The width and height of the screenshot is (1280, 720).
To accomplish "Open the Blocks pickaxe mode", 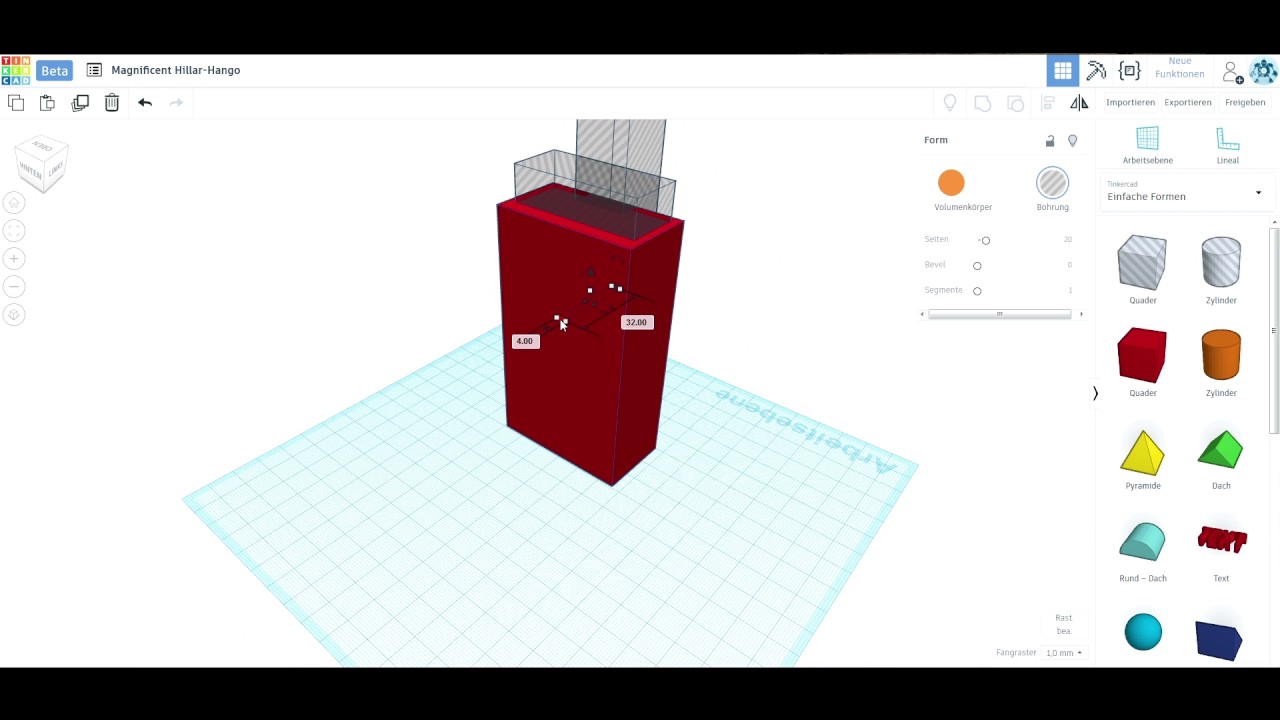I will 1096,71.
